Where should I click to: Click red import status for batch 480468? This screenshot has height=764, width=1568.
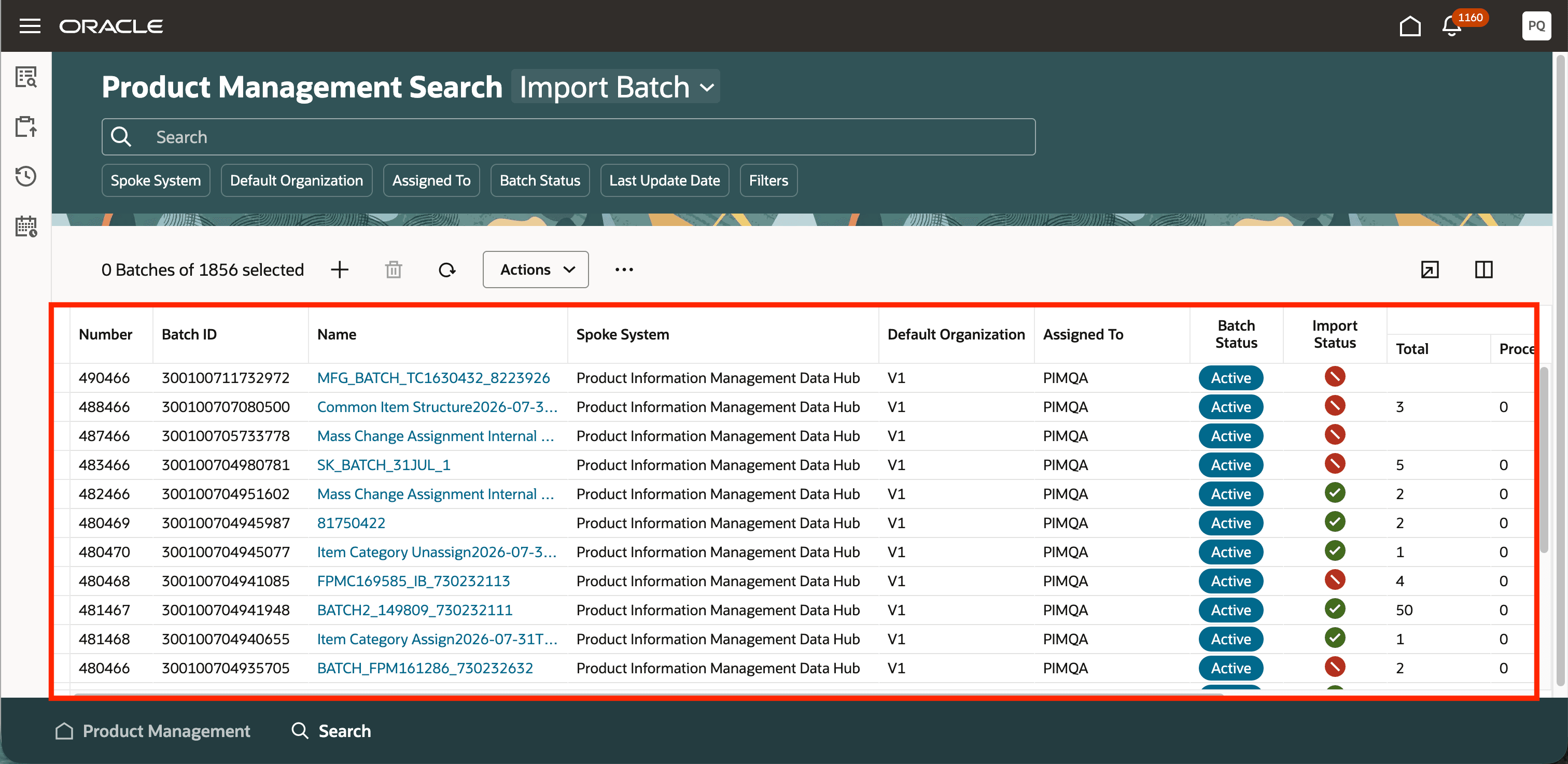1334,581
